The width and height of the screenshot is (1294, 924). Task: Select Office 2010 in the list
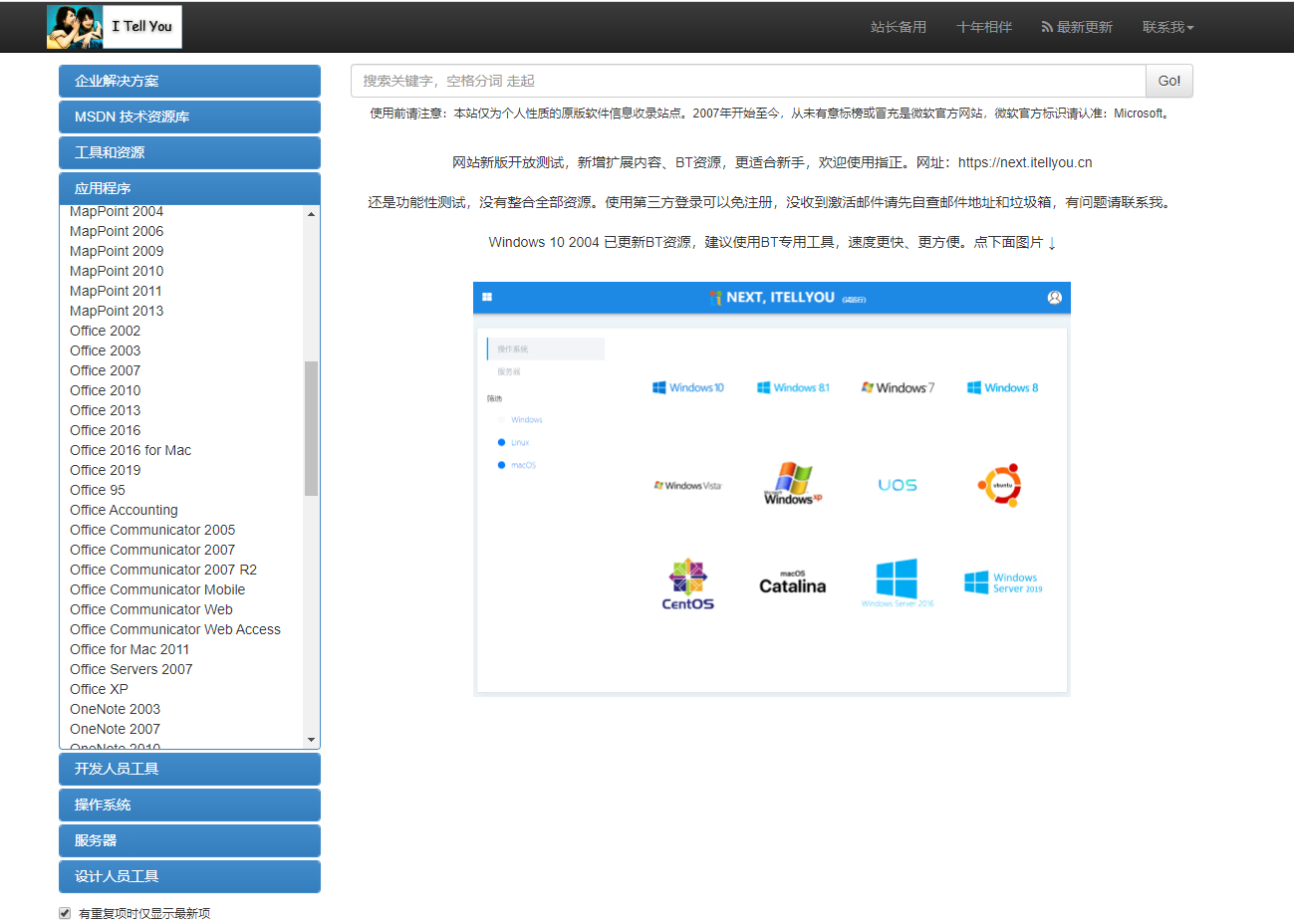[x=106, y=390]
